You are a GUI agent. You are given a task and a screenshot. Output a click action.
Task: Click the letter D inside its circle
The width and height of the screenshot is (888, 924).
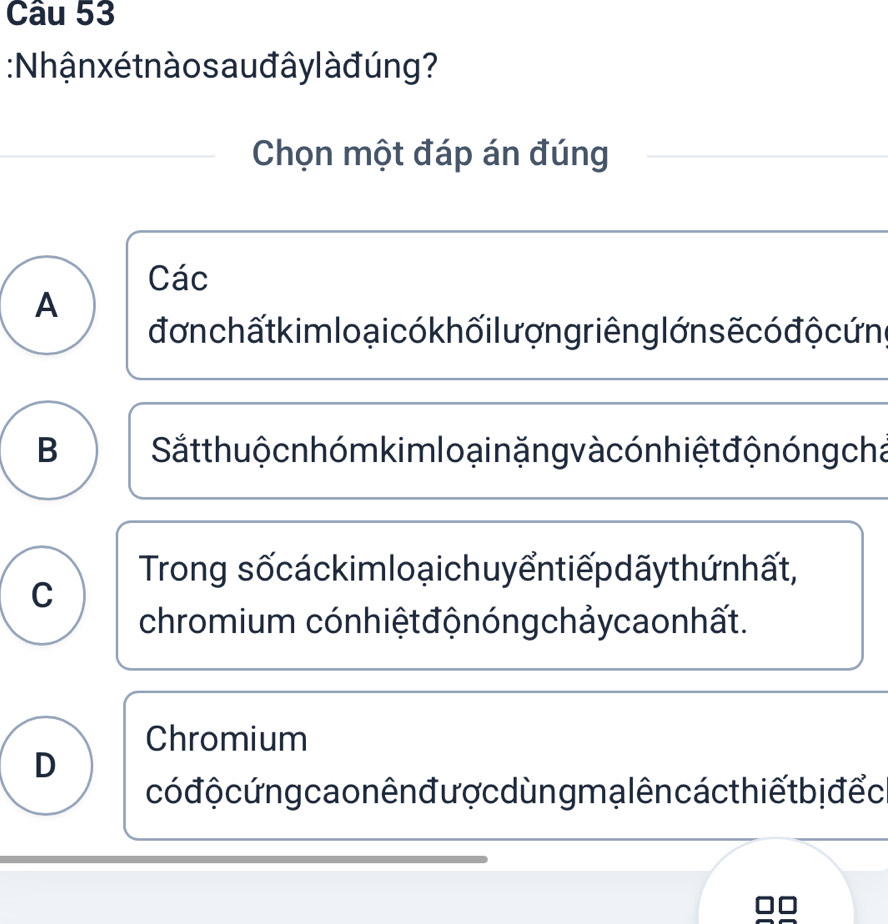click(x=46, y=765)
